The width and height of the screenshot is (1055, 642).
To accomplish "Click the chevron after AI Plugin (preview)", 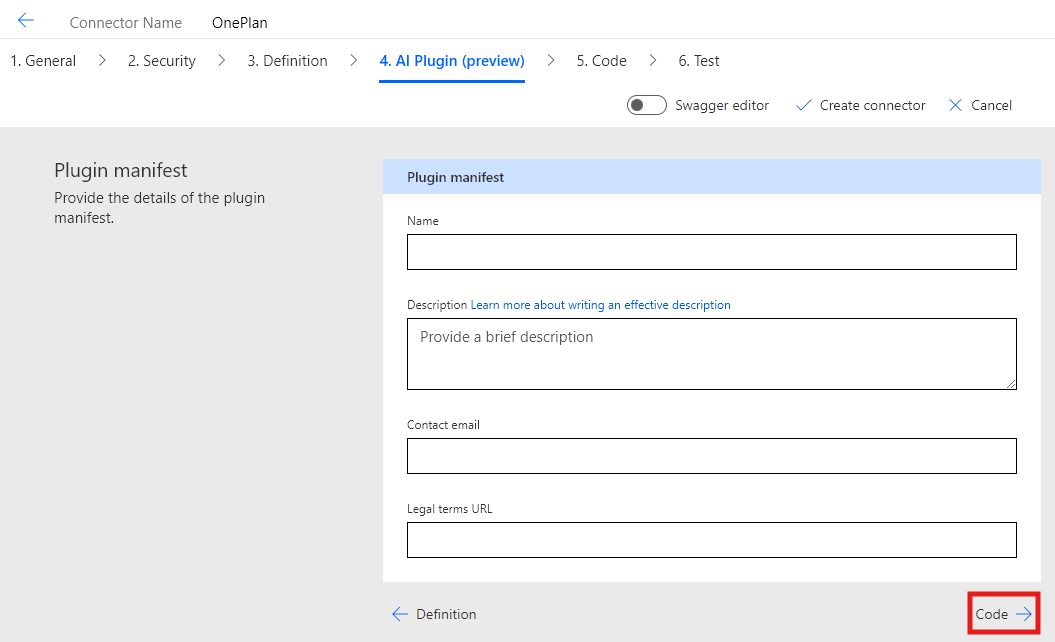I will [x=550, y=61].
